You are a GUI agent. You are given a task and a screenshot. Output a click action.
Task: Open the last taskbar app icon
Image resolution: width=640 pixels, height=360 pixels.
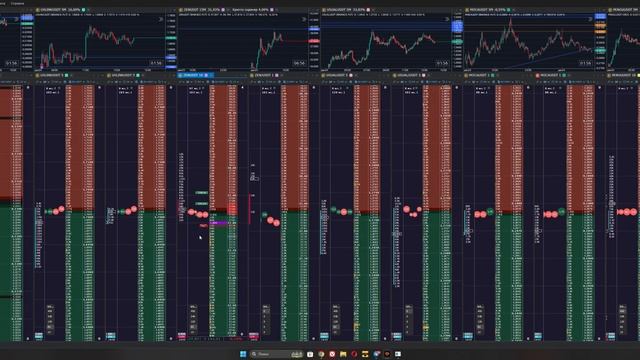click(x=398, y=354)
